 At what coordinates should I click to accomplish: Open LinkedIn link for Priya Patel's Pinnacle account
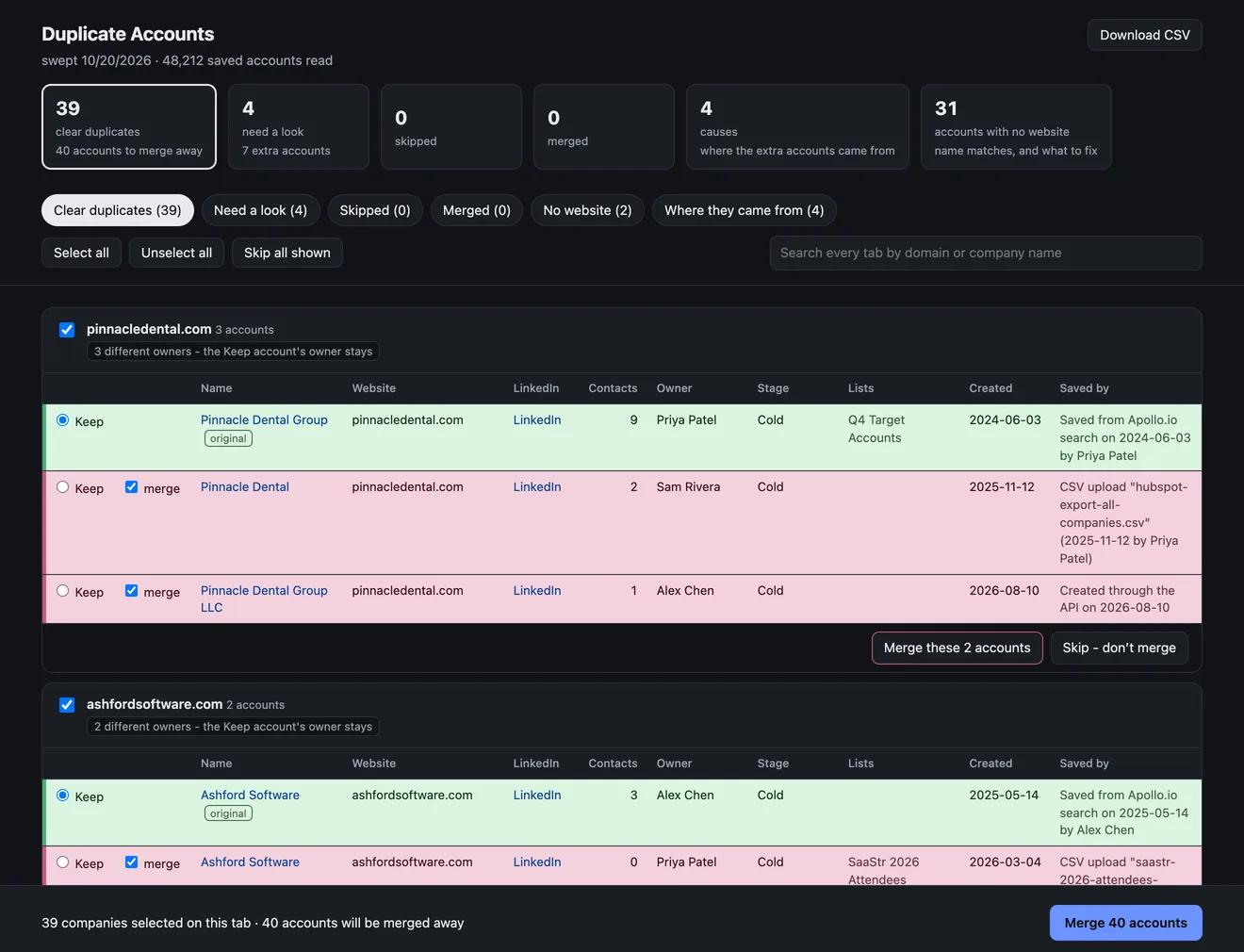pyautogui.click(x=537, y=420)
